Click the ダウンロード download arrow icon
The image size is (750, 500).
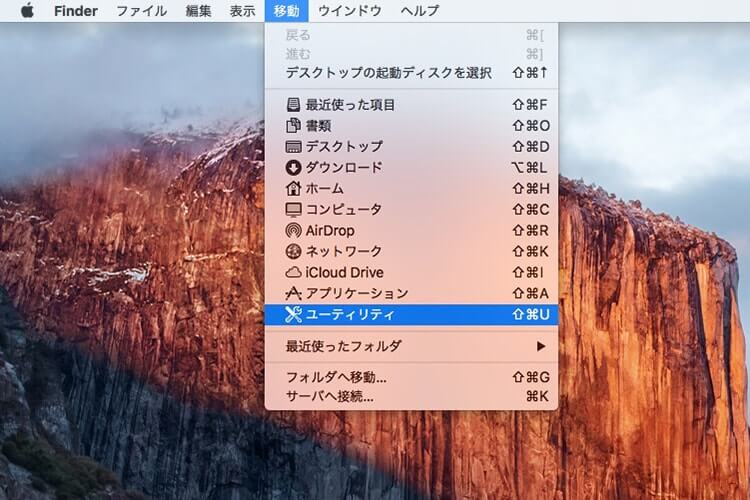[x=293, y=167]
